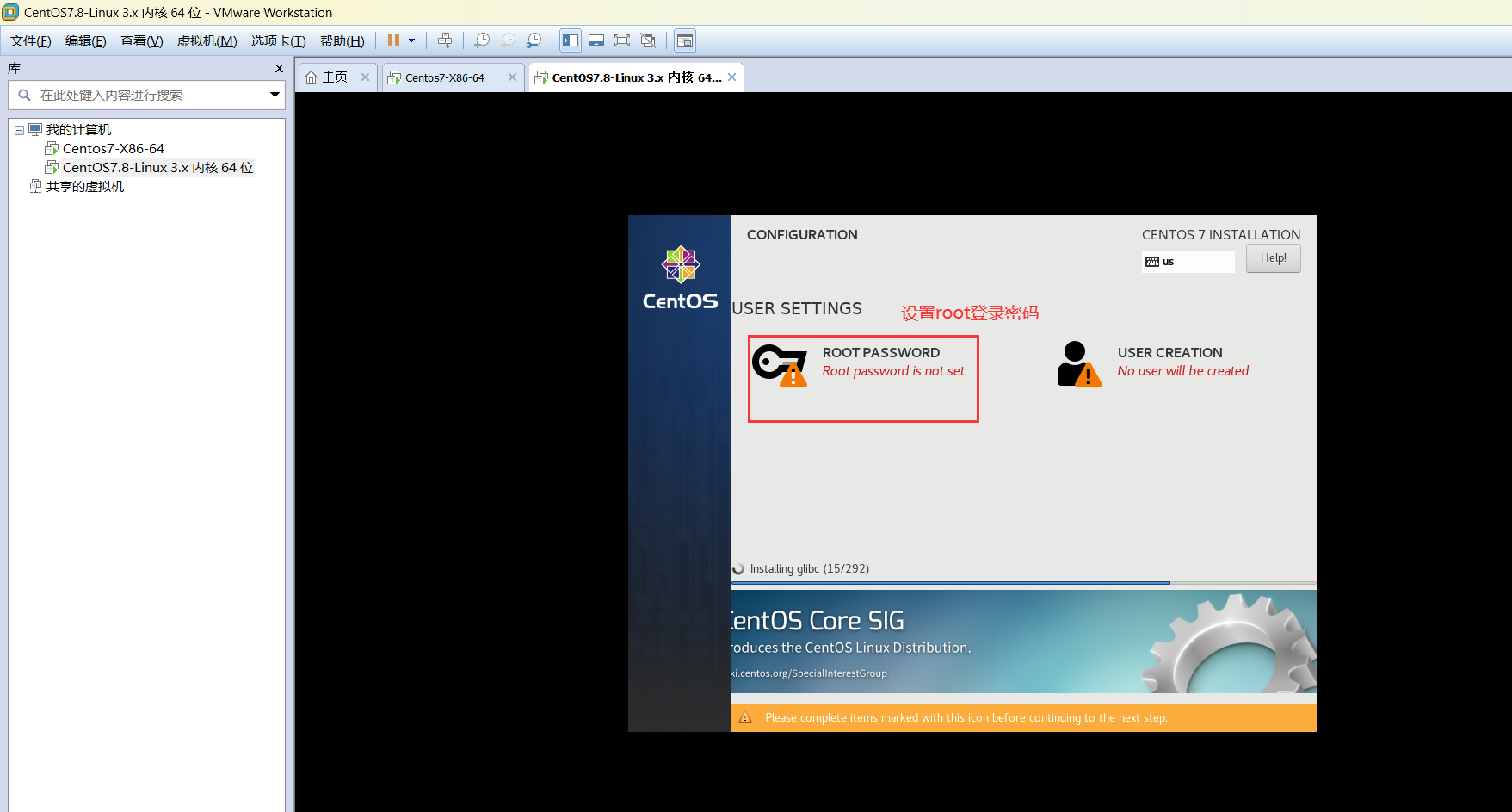The width and height of the screenshot is (1512, 812).
Task: Switch to Unity mode
Action: pos(648,40)
